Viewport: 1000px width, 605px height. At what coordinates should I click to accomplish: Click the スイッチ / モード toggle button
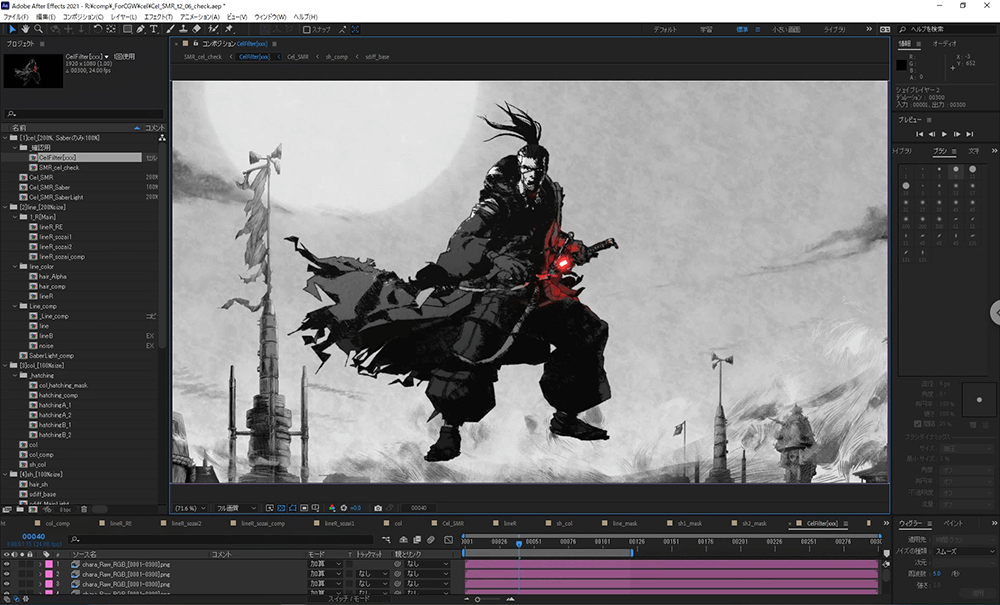[x=348, y=599]
